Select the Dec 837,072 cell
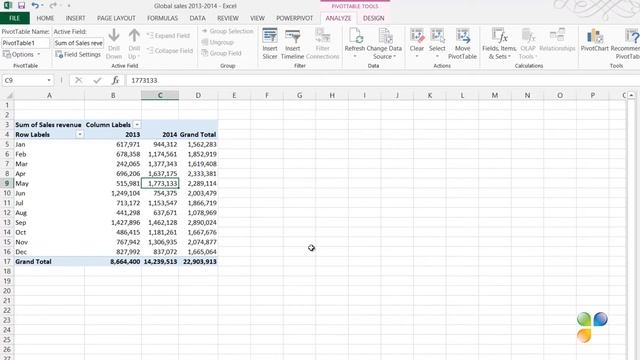 click(x=160, y=252)
